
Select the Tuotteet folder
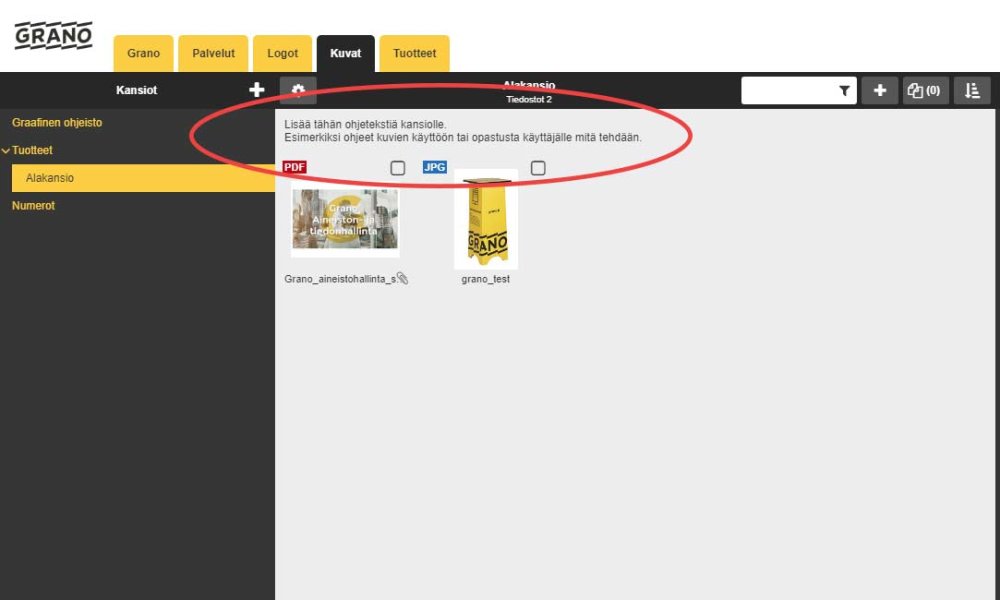pos(32,150)
